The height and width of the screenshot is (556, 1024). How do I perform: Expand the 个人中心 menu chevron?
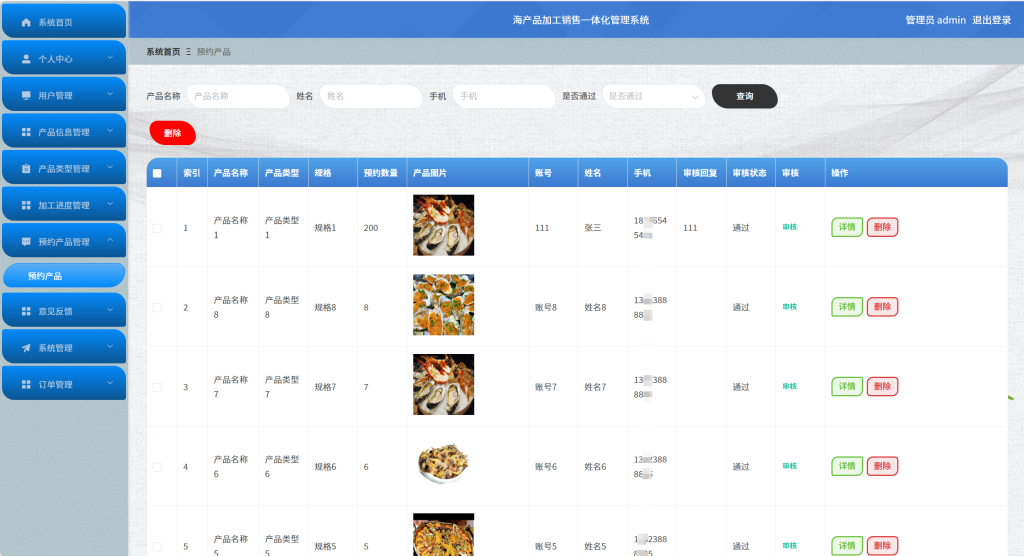pyautogui.click(x=110, y=58)
